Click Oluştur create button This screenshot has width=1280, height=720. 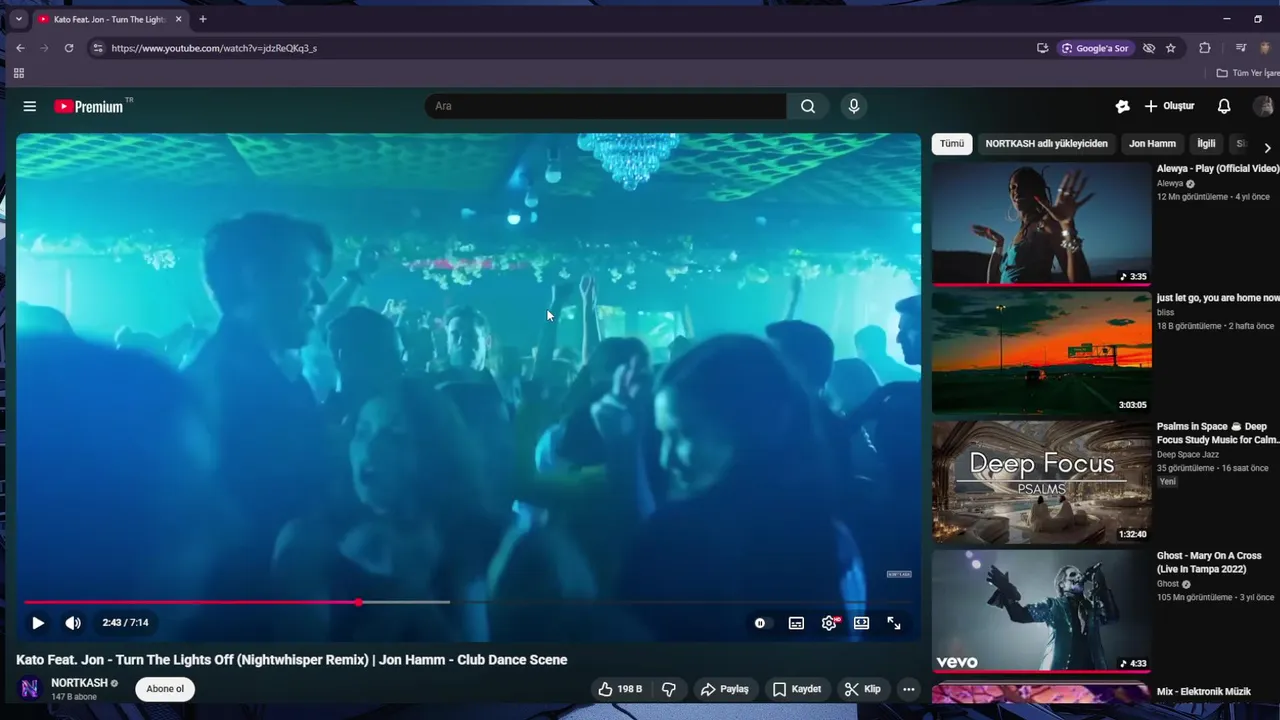[x=1169, y=106]
